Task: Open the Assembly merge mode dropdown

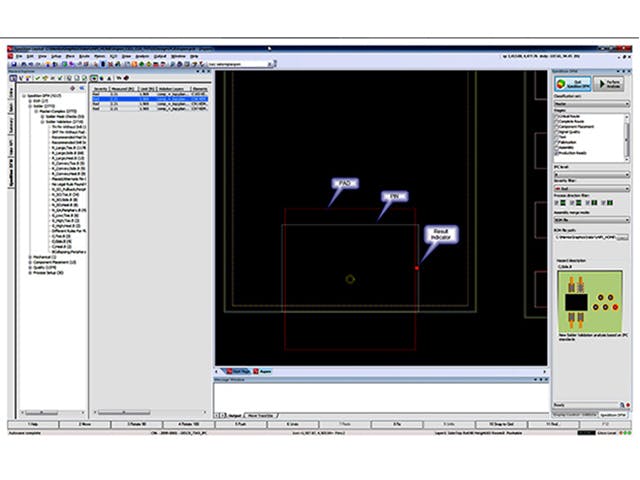Action: click(591, 220)
